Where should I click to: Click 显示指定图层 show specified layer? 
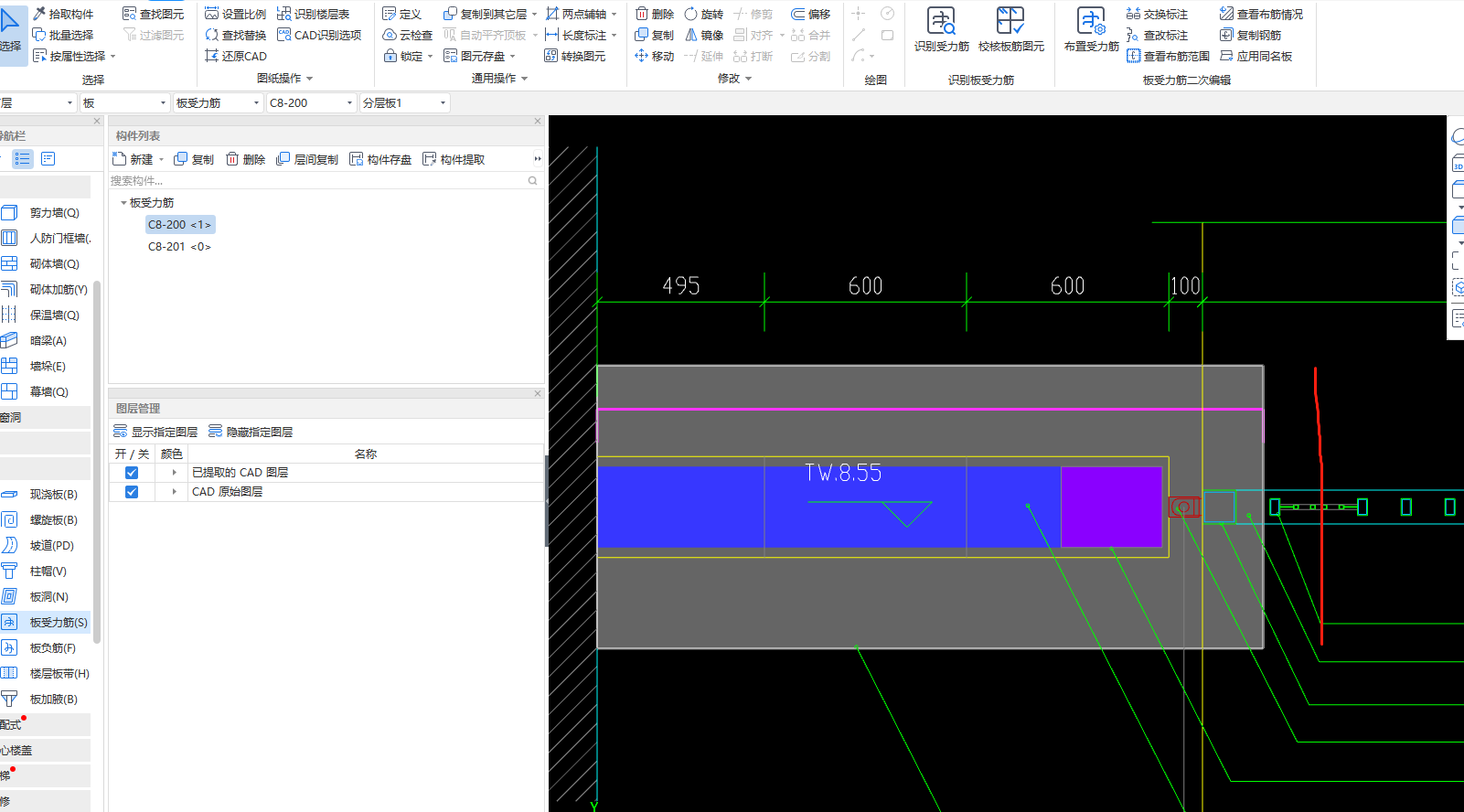[155, 432]
